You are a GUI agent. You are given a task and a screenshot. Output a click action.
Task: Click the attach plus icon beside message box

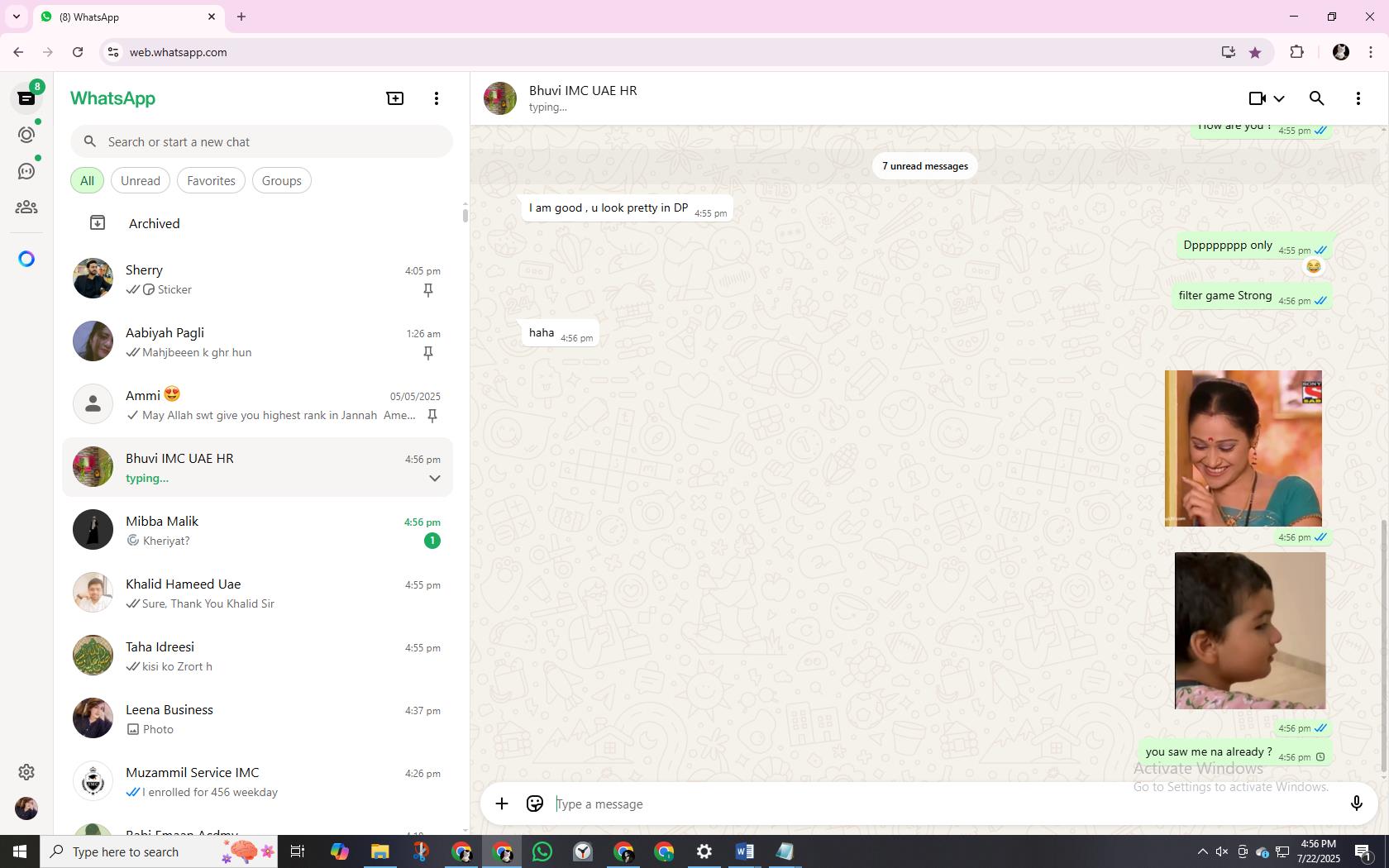click(502, 804)
